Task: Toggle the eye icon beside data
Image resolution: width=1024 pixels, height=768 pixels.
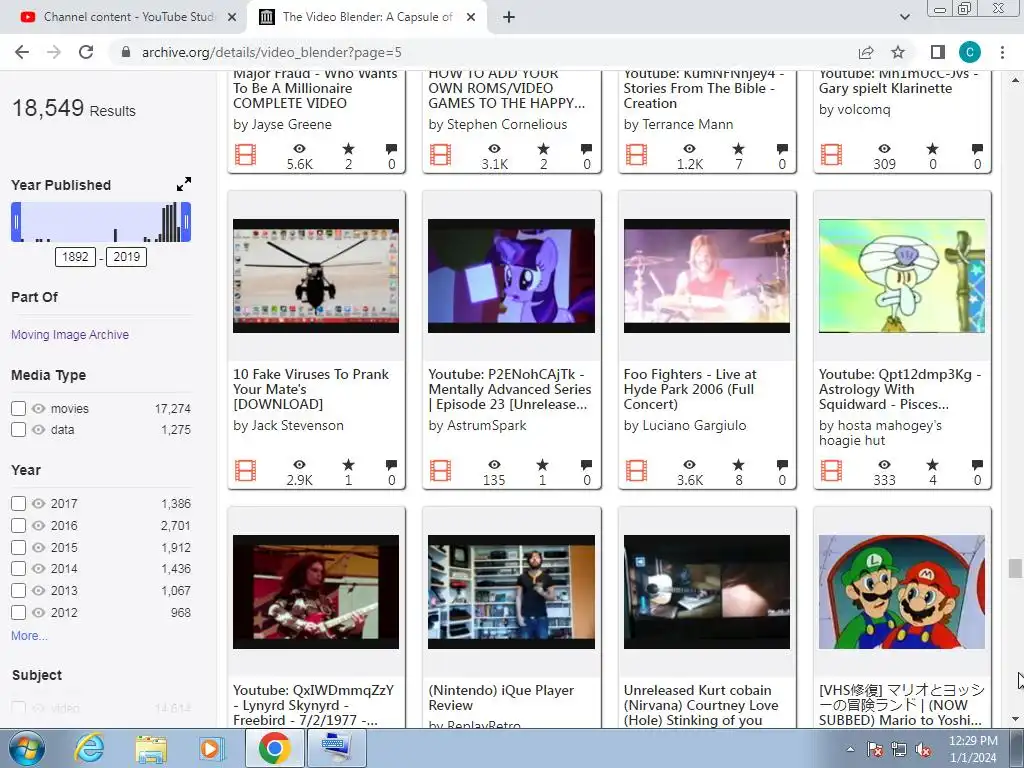Action: pyautogui.click(x=39, y=430)
